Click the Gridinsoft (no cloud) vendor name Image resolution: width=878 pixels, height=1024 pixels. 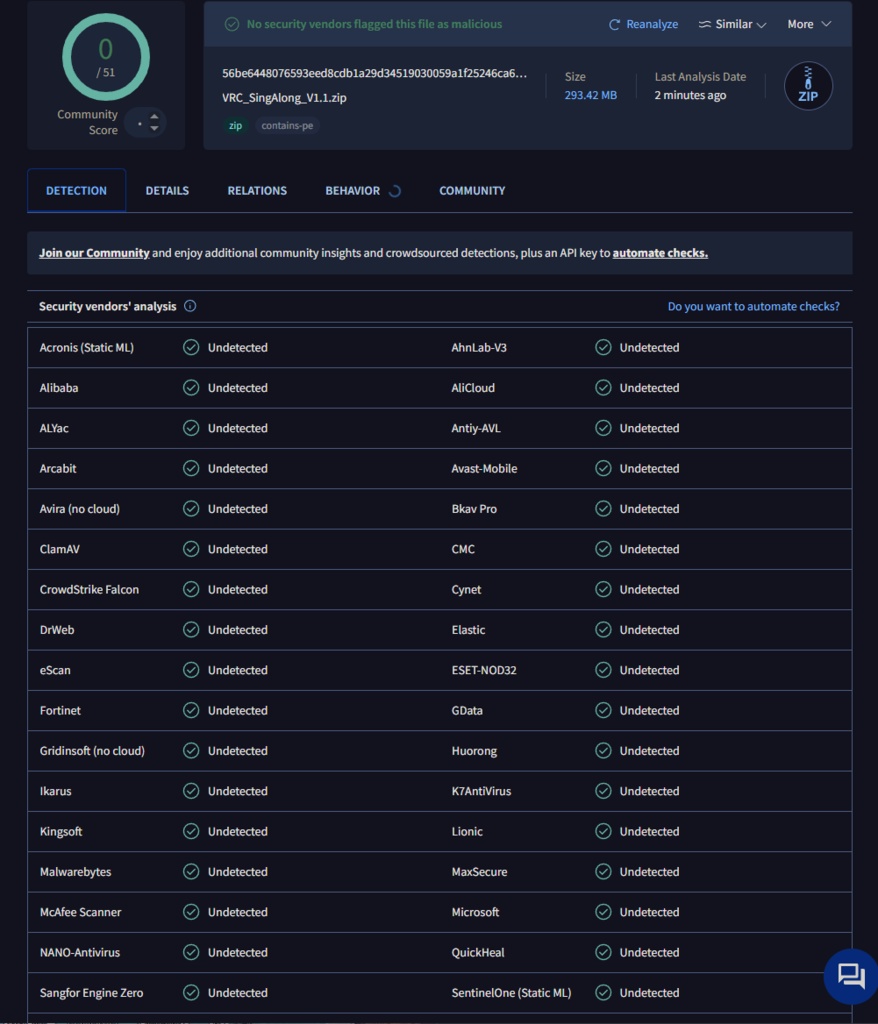(x=92, y=751)
